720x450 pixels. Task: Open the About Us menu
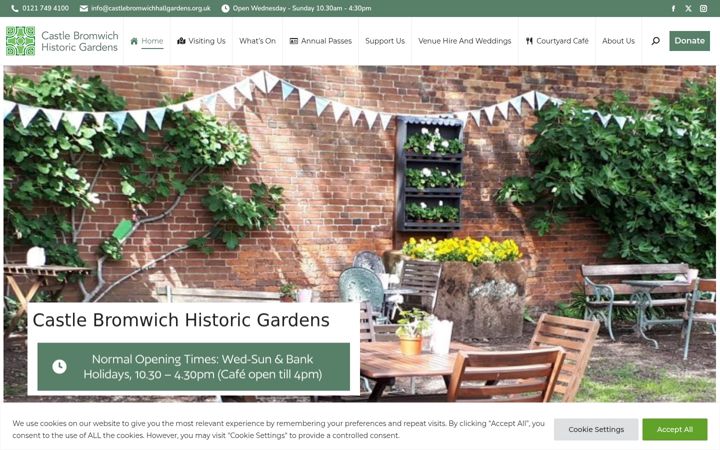[619, 41]
